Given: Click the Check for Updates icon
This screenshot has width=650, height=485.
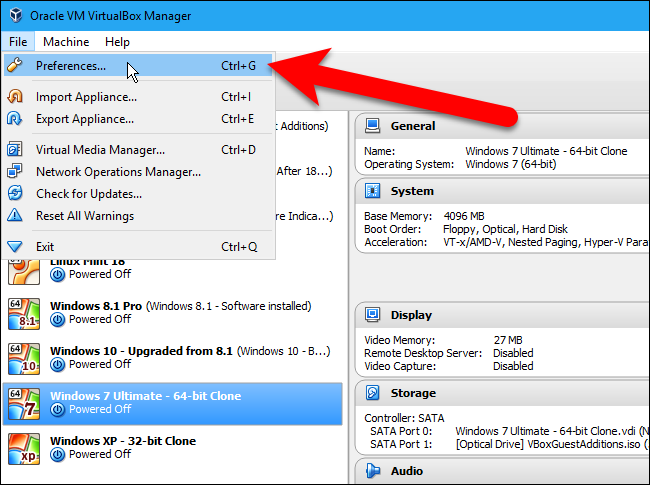Looking at the screenshot, I should click(15, 193).
